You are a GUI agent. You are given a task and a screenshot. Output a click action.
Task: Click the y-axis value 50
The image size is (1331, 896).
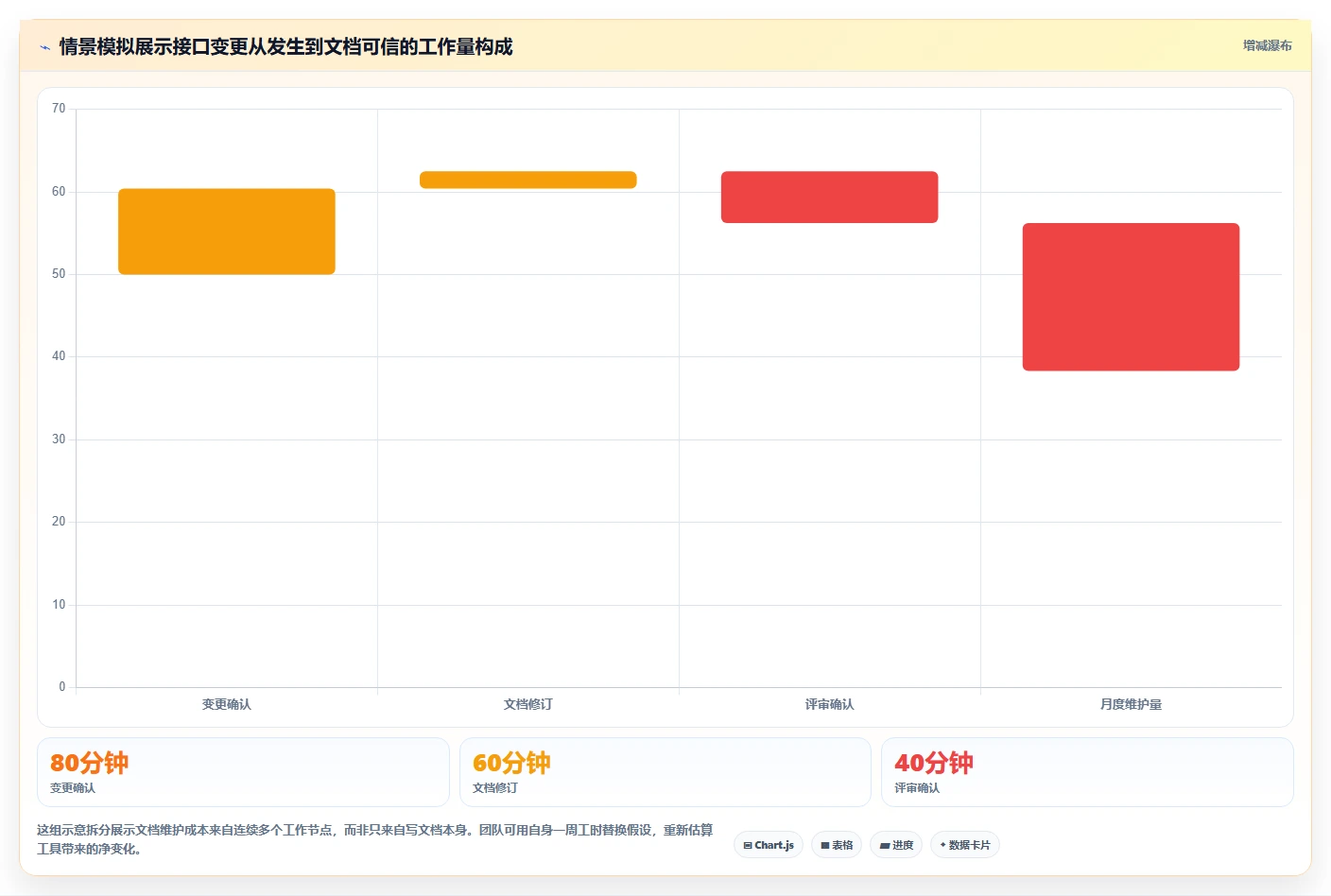coord(59,274)
